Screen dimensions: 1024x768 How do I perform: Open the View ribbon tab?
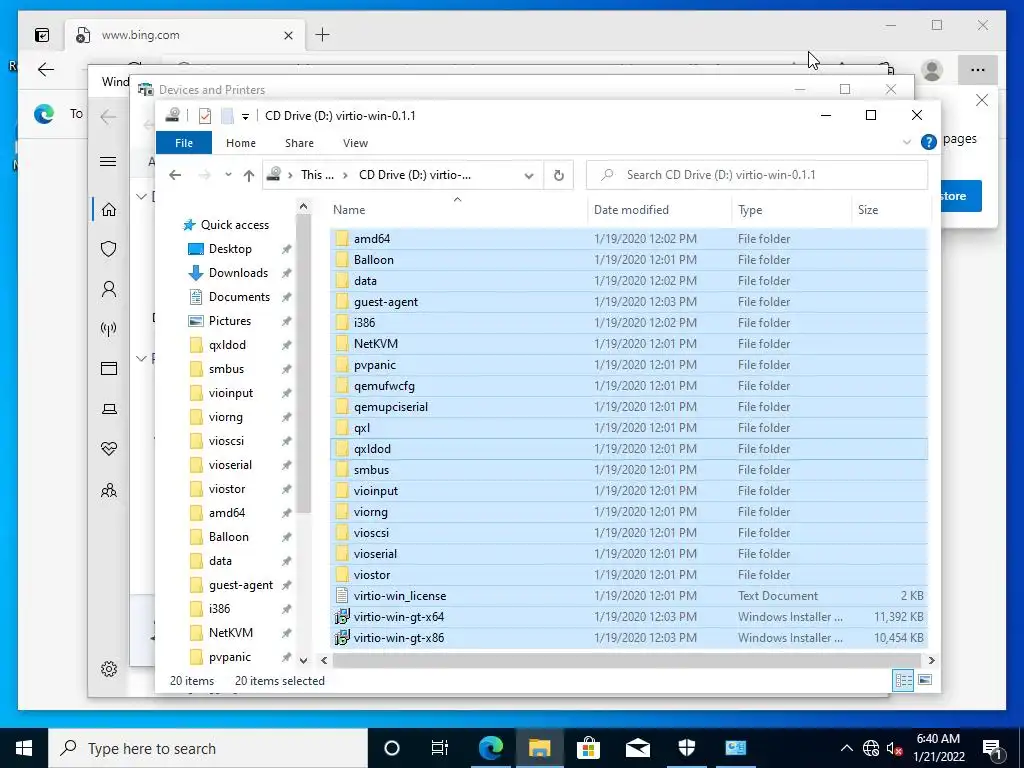coord(355,143)
